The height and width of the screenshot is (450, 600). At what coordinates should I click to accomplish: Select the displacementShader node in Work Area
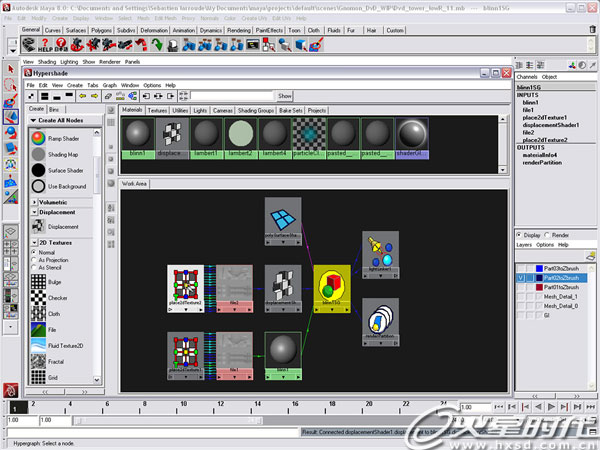pyautogui.click(x=283, y=289)
